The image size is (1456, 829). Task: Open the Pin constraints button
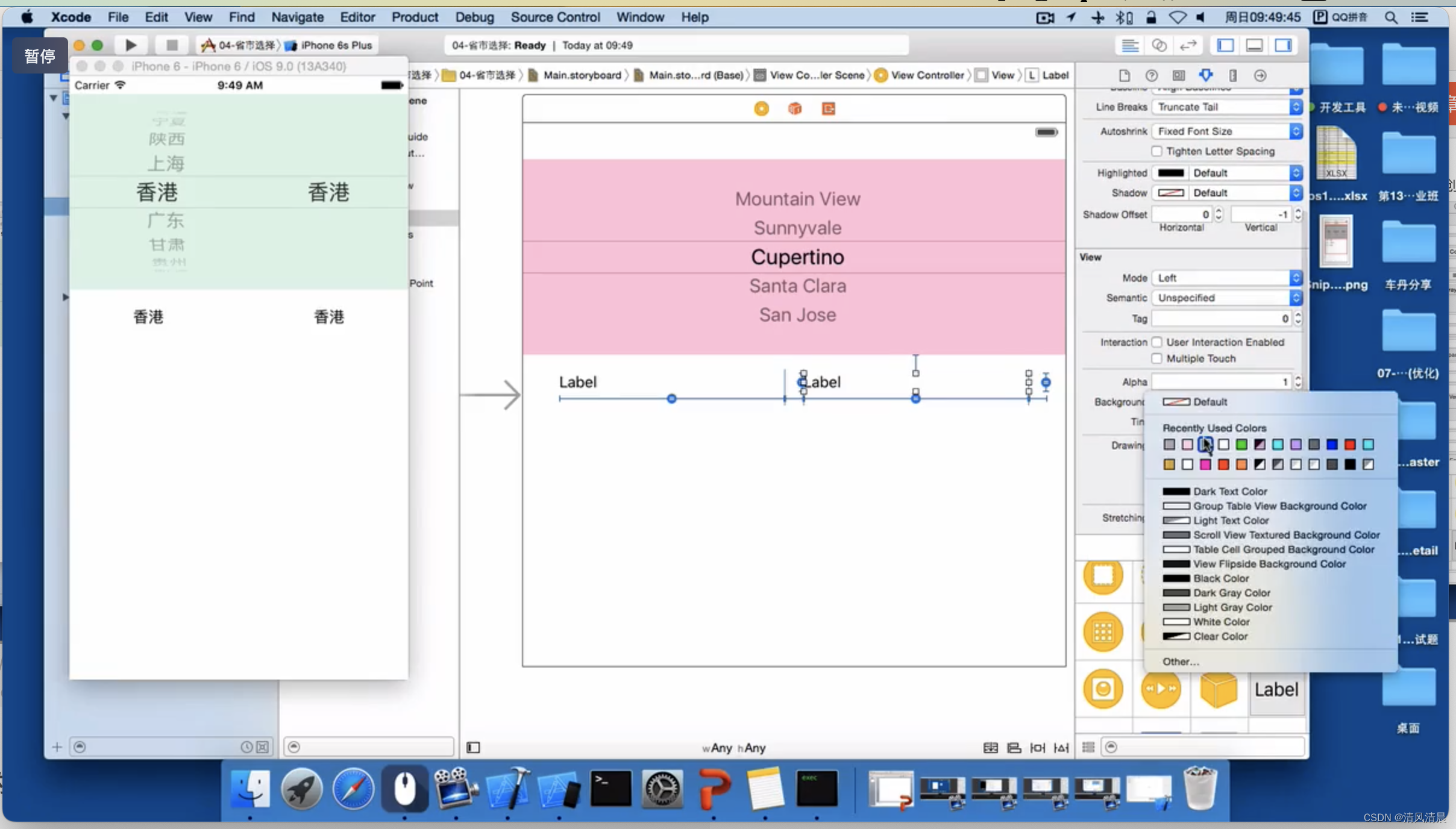(x=1037, y=748)
